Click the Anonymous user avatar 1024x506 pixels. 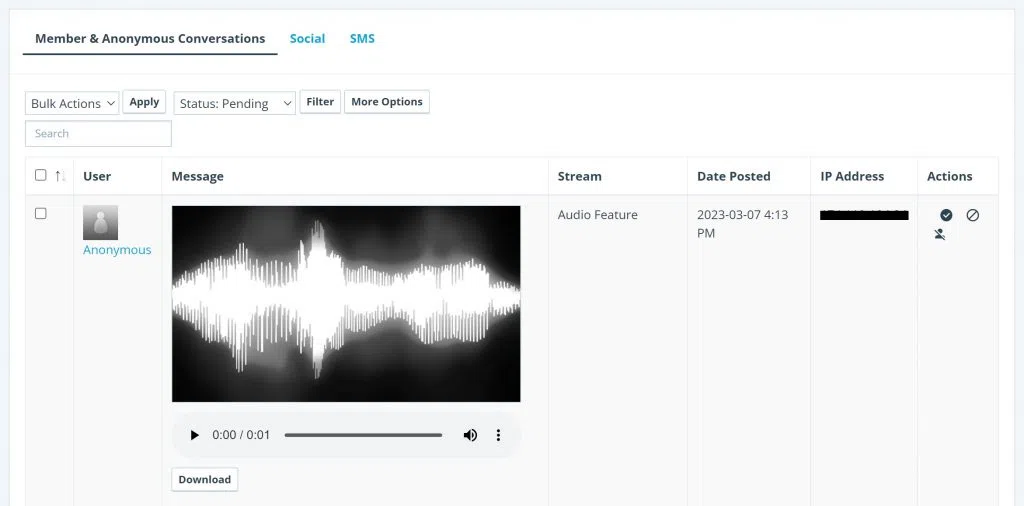tap(100, 222)
